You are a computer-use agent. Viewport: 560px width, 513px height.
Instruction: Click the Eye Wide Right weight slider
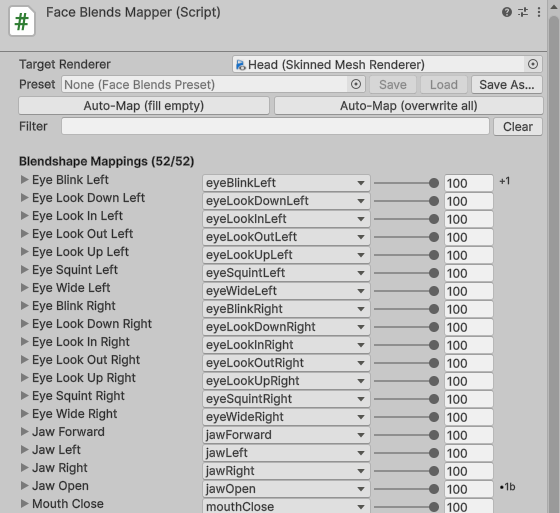[406, 417]
